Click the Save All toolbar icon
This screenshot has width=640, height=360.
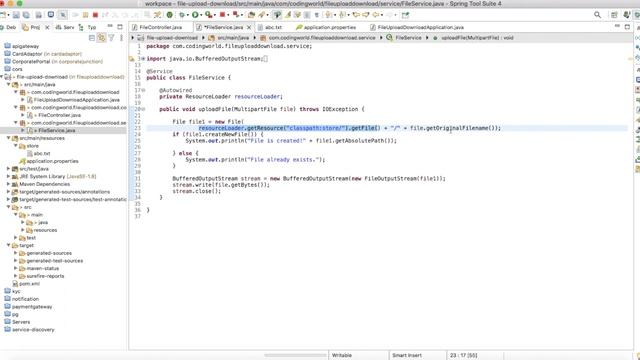[26, 15]
